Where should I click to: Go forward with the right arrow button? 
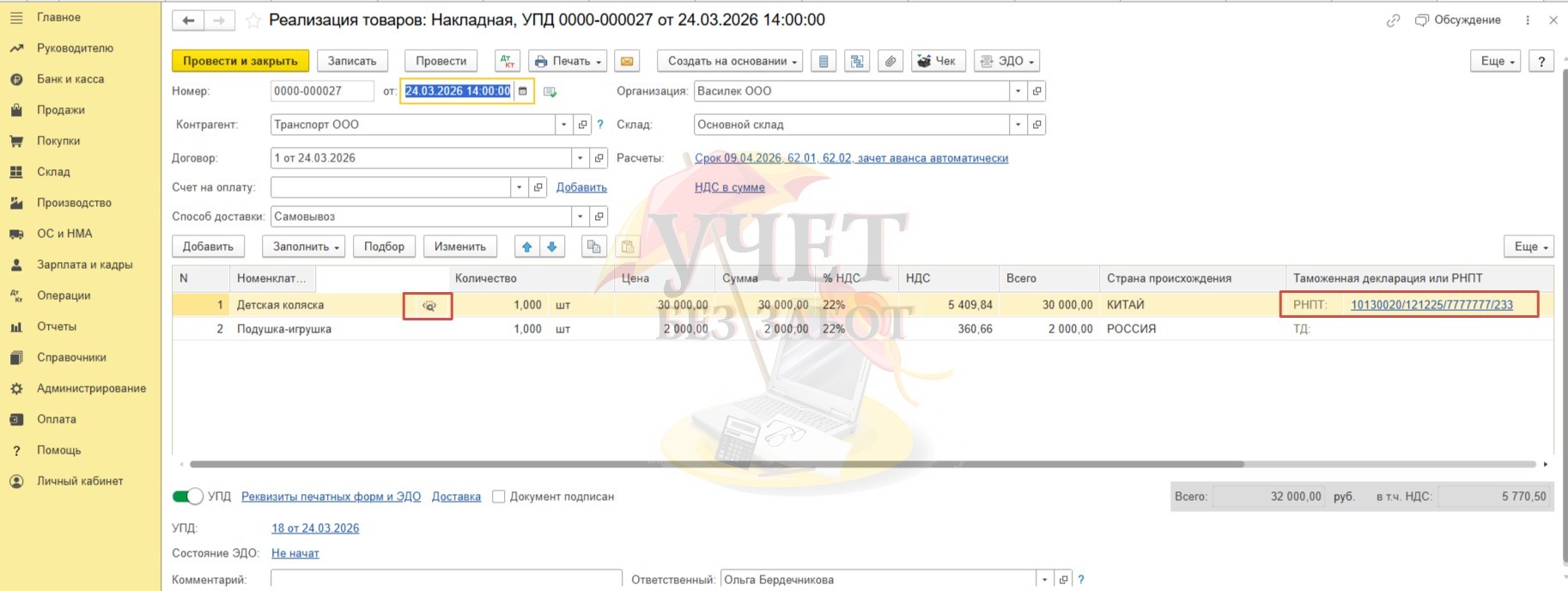click(x=219, y=20)
